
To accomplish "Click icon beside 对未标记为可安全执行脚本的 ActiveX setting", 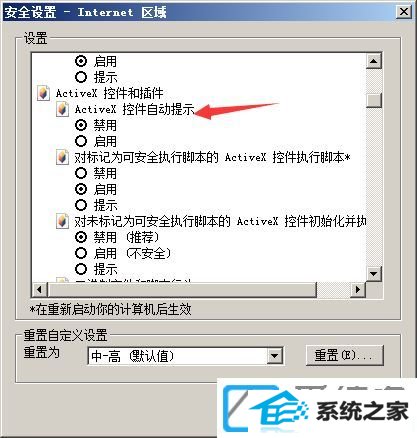I will pyautogui.click(x=62, y=221).
